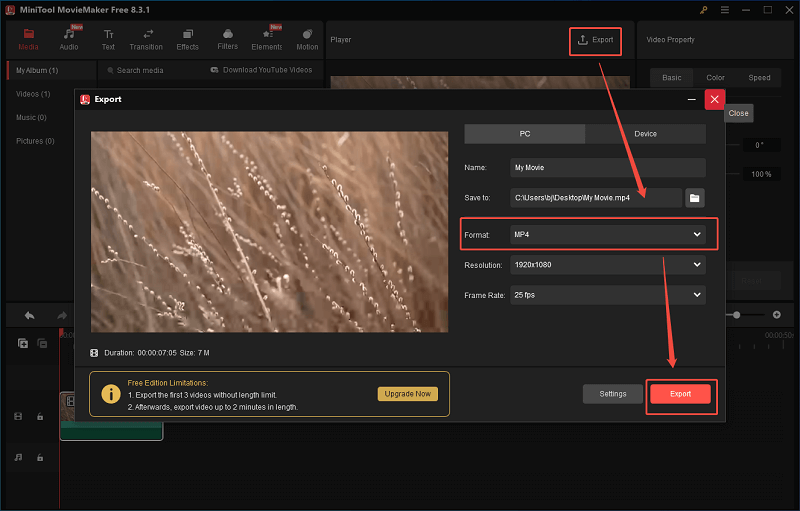The width and height of the screenshot is (800, 511).
Task: Click the folder icon beside Save to path
Action: 695,198
